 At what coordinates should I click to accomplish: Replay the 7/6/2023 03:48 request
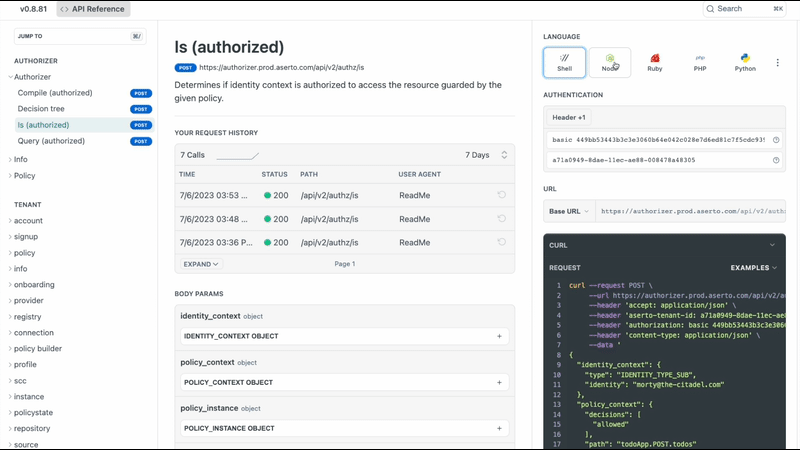pos(502,218)
